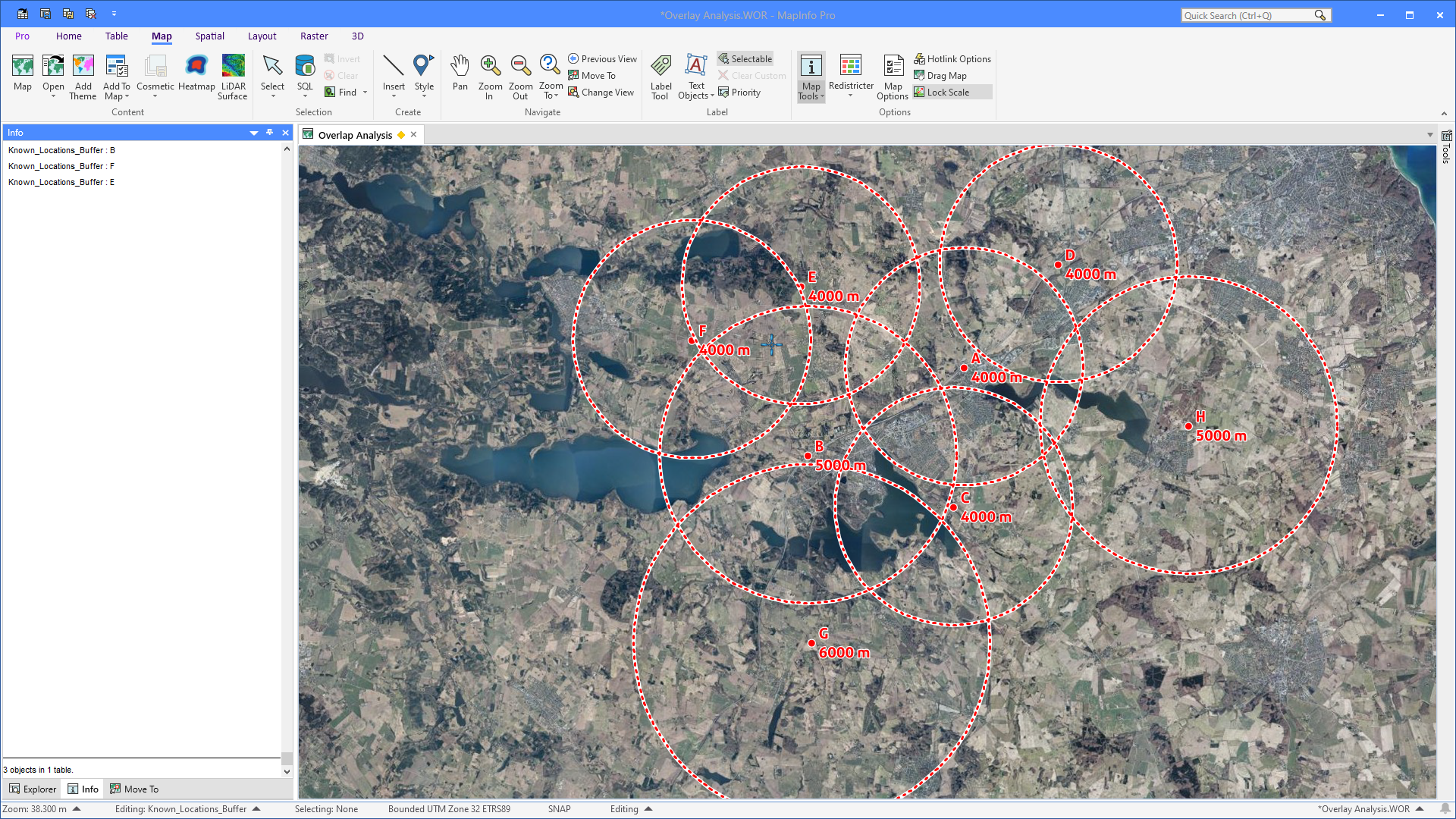Collapse the ribbon with the chevron
1456x819 pixels.
(x=1444, y=114)
